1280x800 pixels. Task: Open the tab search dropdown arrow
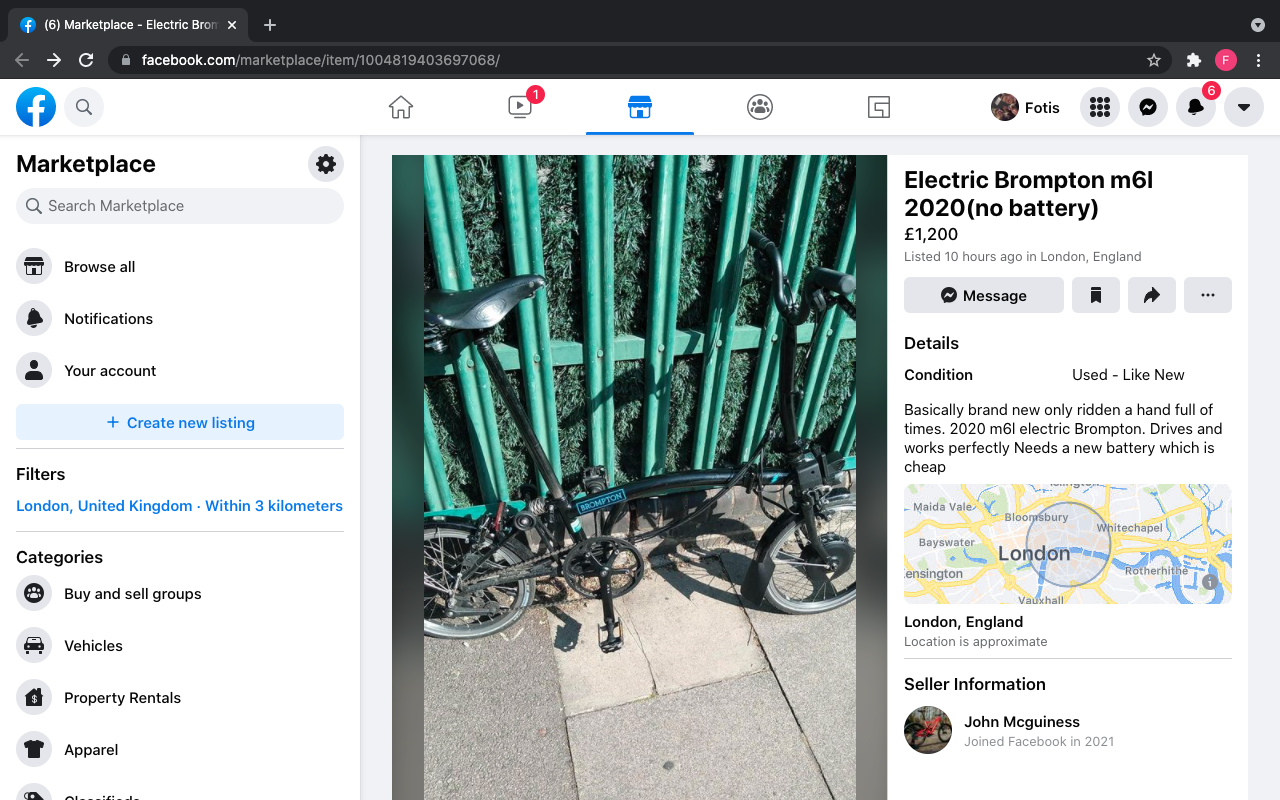pos(1258,25)
